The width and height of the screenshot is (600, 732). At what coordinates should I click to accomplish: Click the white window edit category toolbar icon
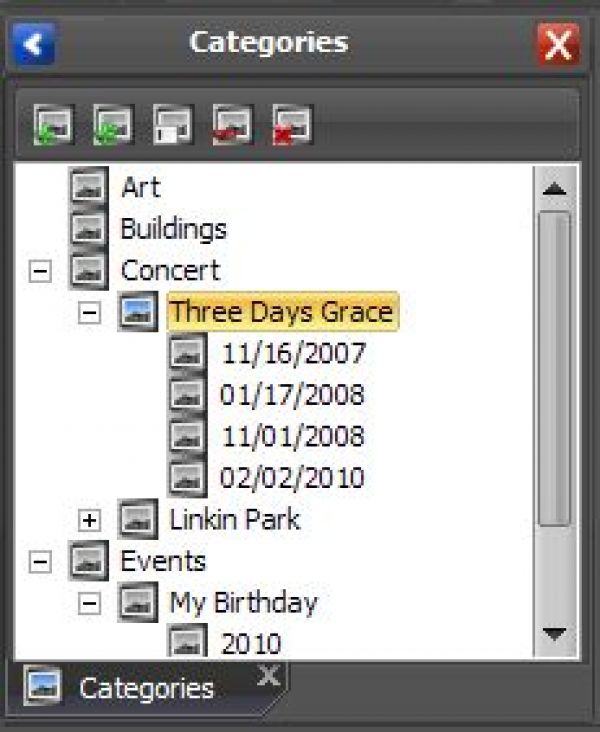[173, 126]
